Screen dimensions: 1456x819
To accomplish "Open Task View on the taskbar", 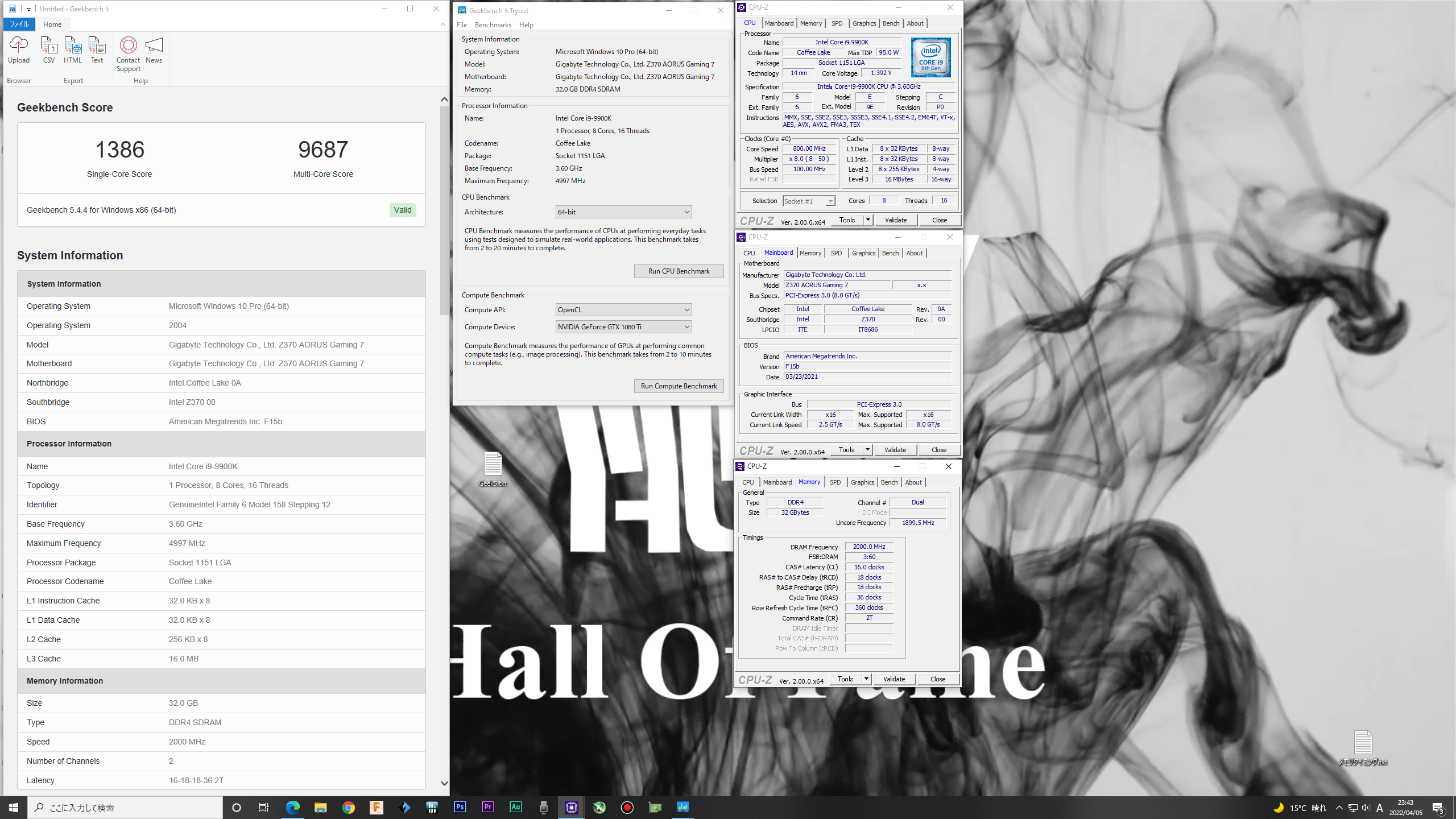I will (264, 807).
